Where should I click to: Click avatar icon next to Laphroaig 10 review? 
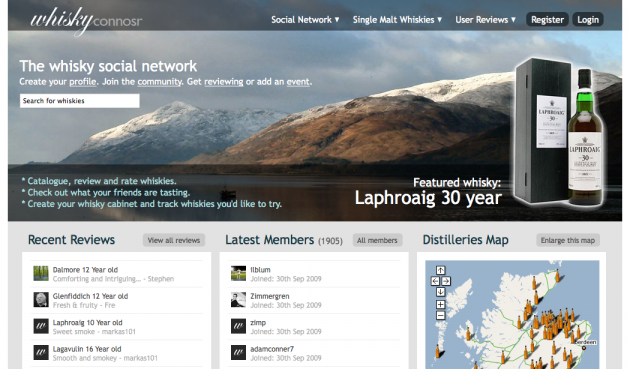pyautogui.click(x=41, y=326)
